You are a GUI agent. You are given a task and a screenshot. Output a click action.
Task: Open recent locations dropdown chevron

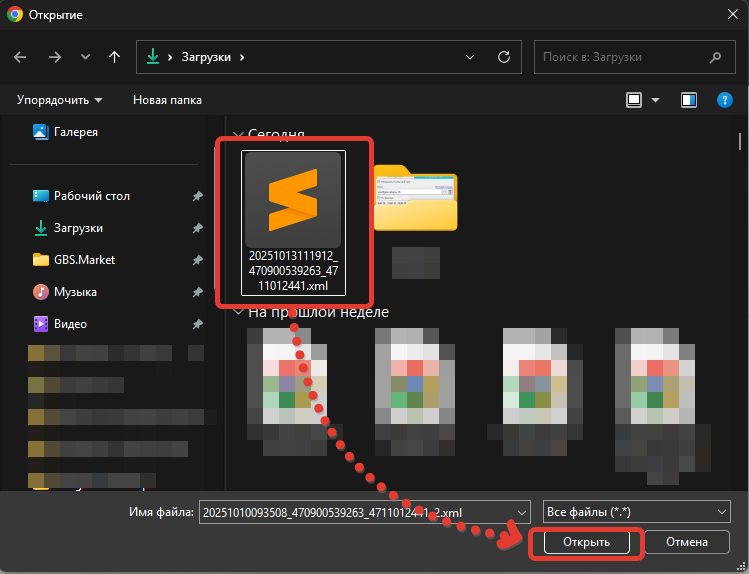tap(85, 57)
